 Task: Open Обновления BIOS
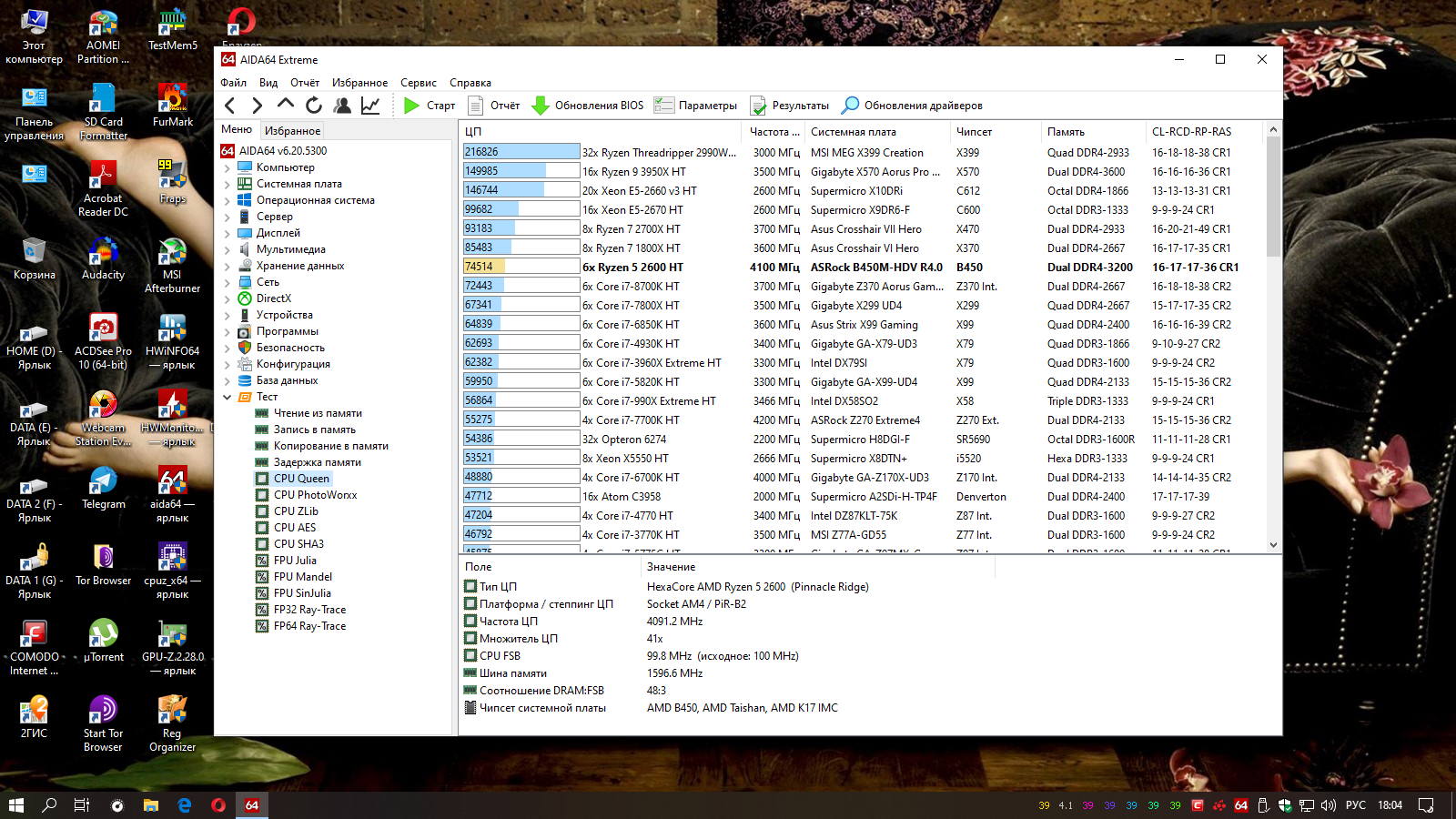coord(588,106)
